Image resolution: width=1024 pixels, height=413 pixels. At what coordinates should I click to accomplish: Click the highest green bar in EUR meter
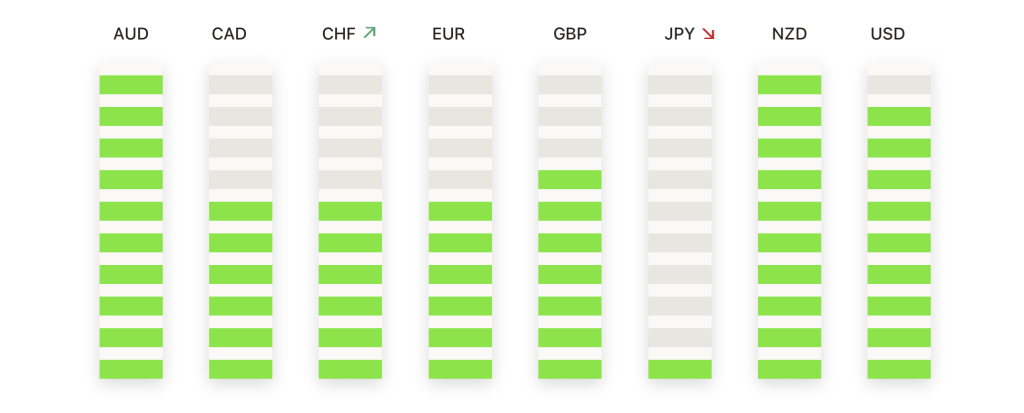pos(460,211)
